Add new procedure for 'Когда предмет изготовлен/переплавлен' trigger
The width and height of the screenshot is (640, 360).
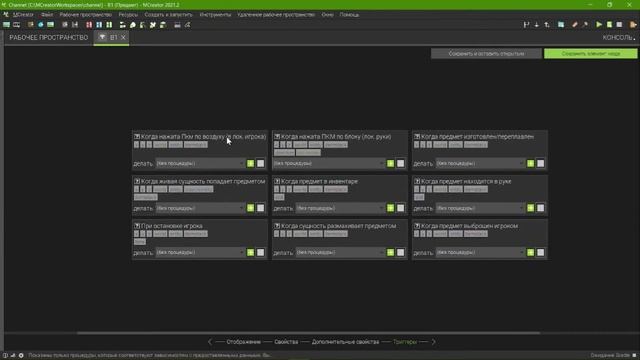click(530, 164)
